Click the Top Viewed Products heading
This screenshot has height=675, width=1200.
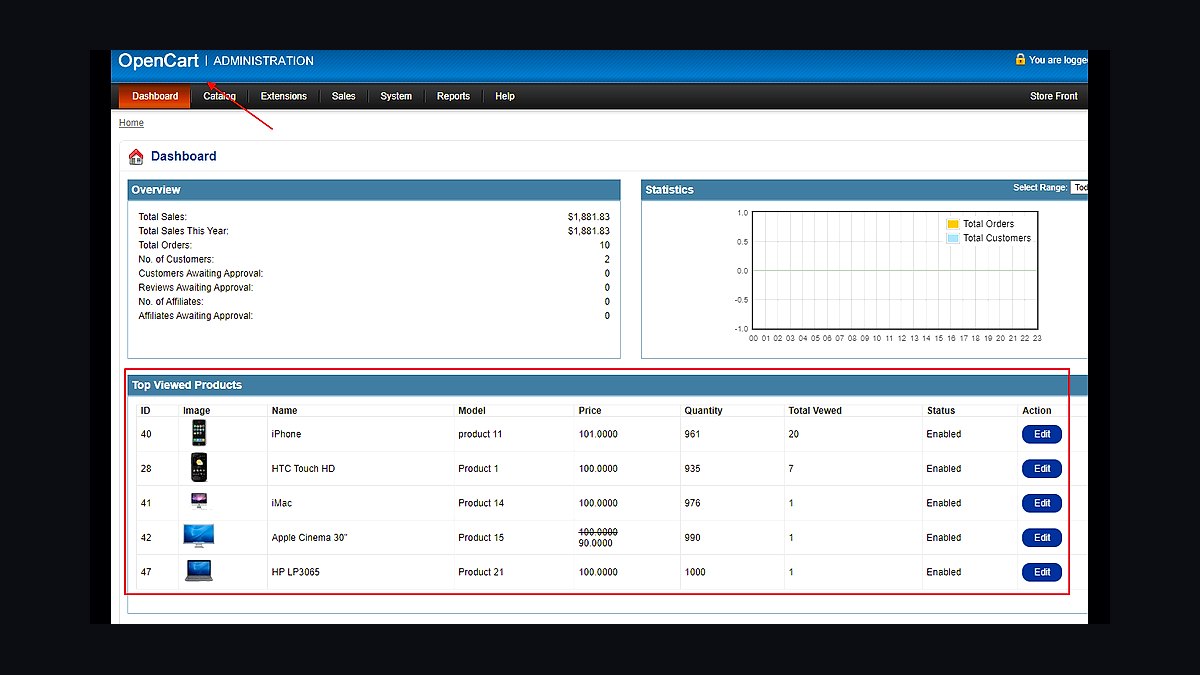coord(187,385)
